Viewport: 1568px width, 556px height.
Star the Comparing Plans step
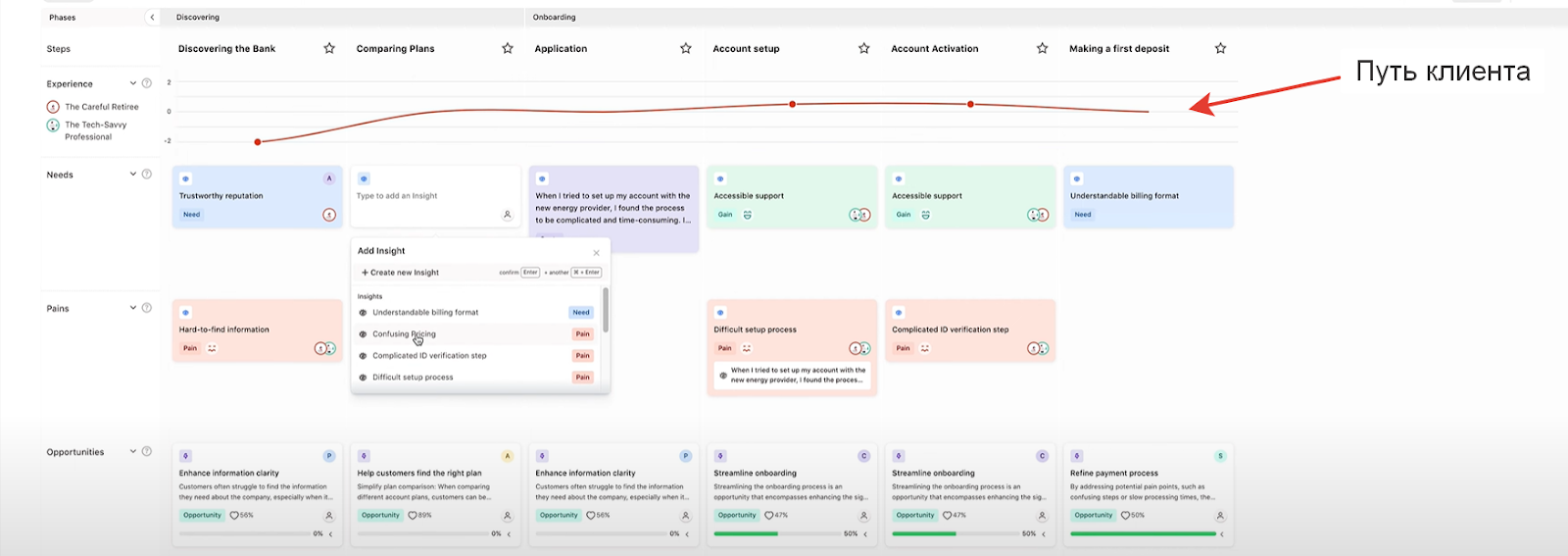508,48
